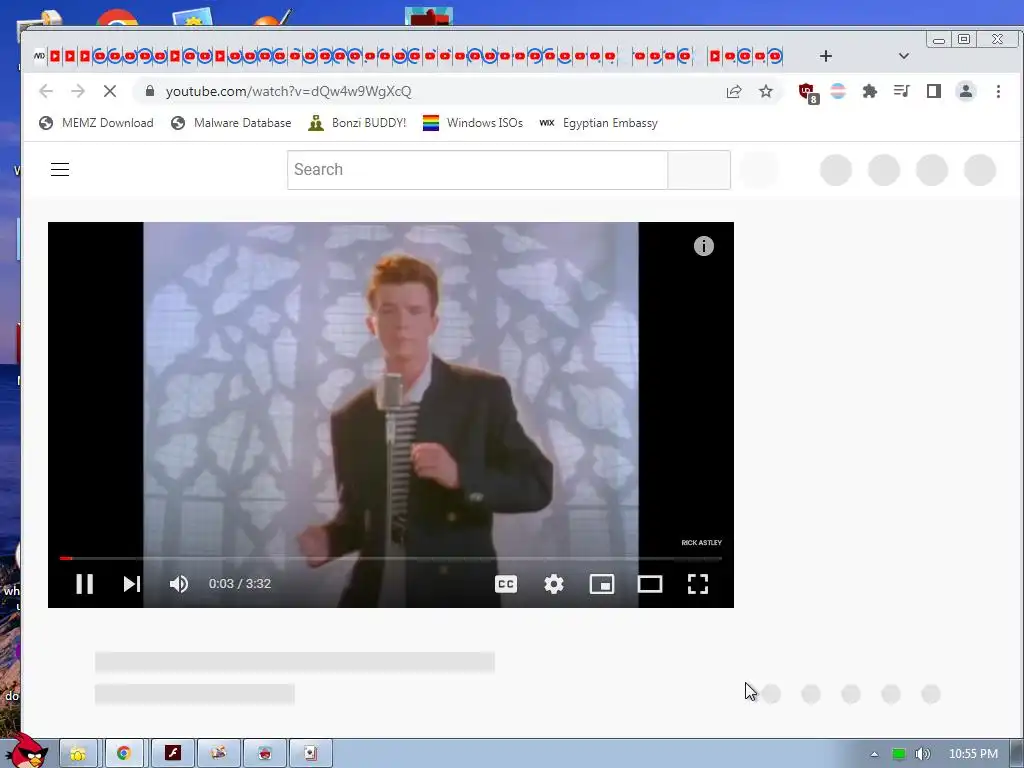Image resolution: width=1024 pixels, height=768 pixels.
Task: Click the RICK ASTLEY channel watermark
Action: [x=701, y=543]
